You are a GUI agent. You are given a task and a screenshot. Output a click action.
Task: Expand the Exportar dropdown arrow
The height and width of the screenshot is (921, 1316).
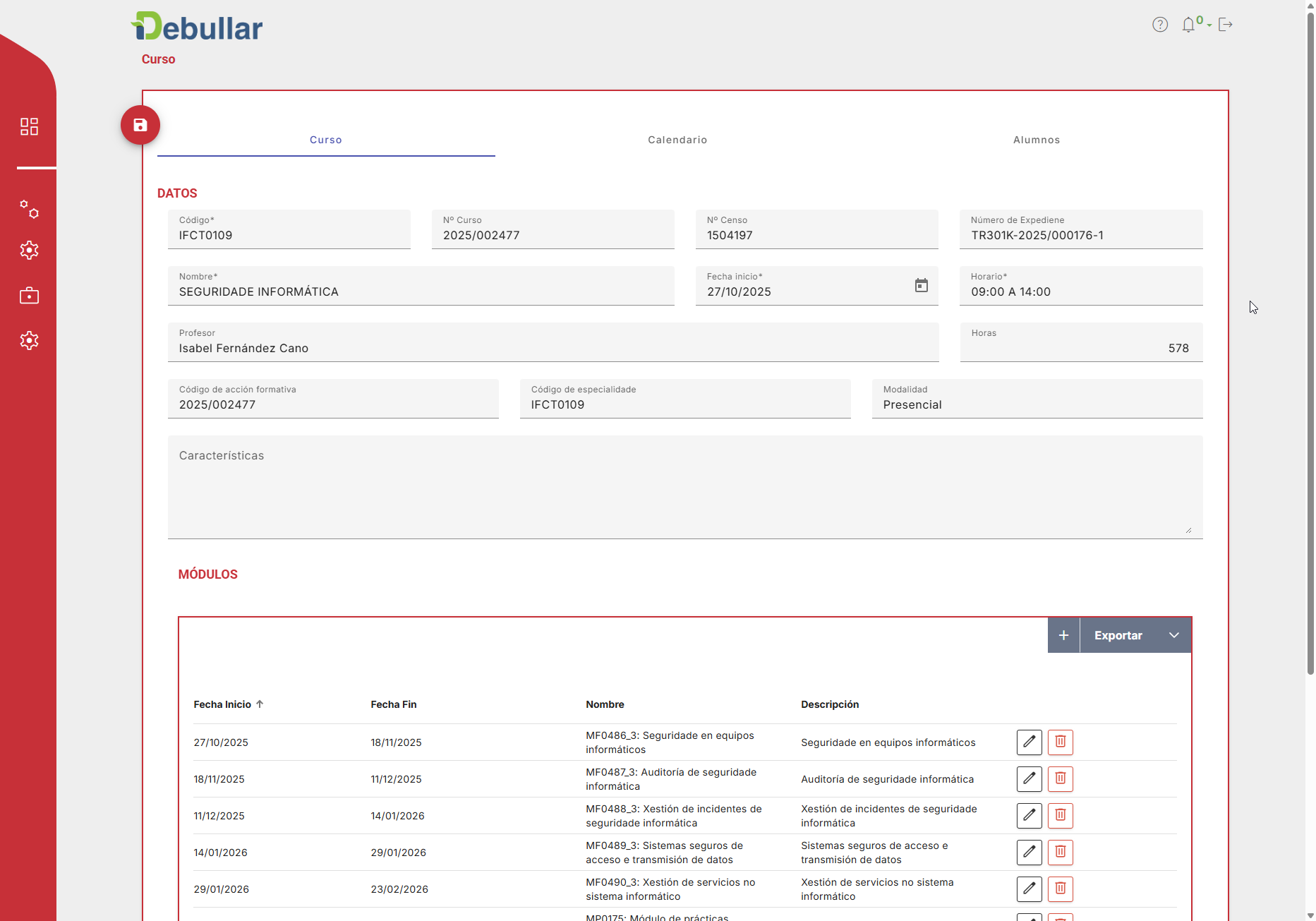click(1173, 635)
